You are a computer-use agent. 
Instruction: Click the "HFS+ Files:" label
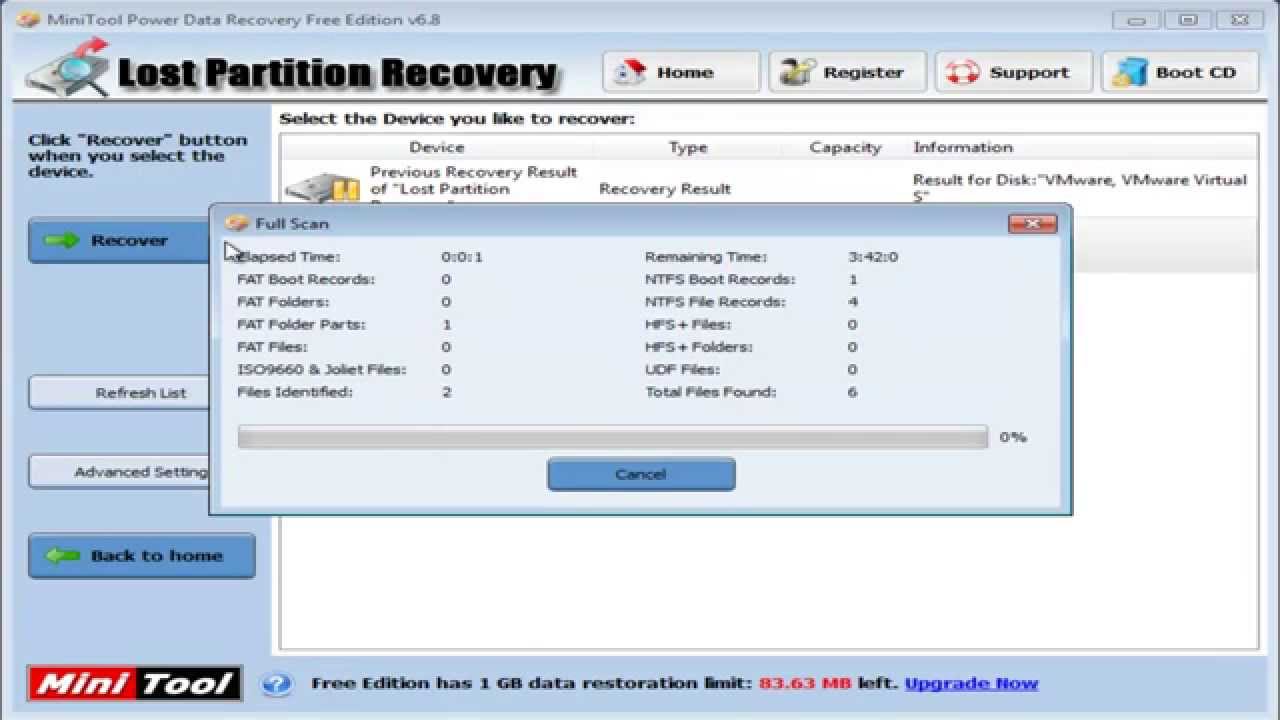688,324
